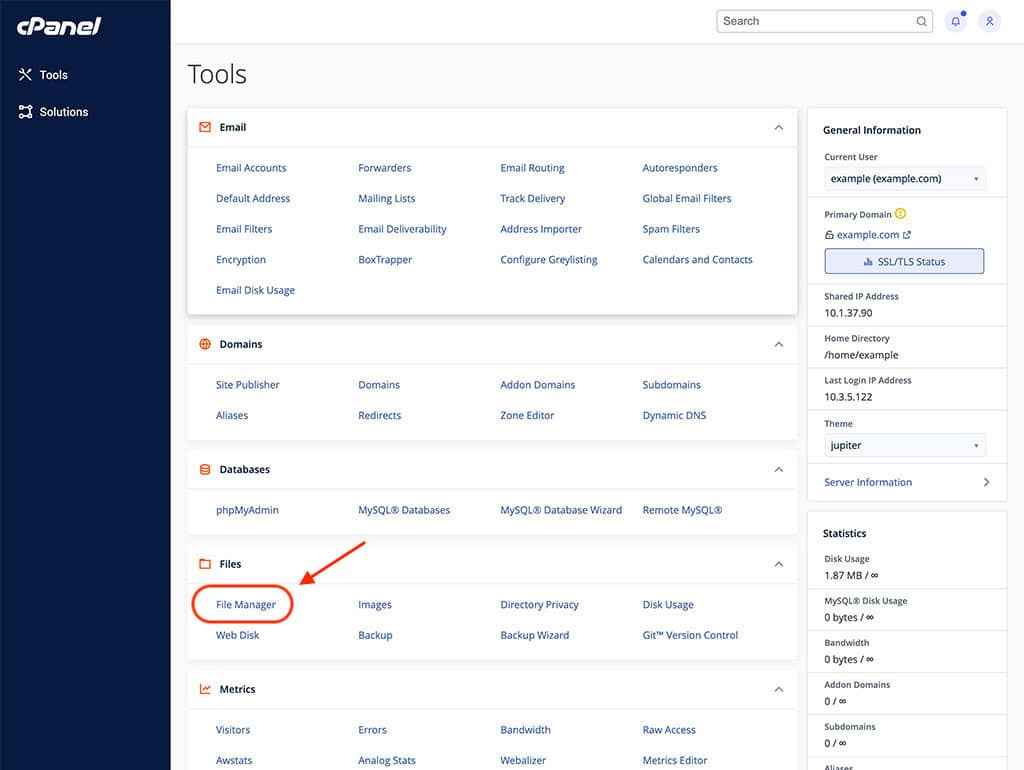Click the Files section folder icon

(203, 564)
